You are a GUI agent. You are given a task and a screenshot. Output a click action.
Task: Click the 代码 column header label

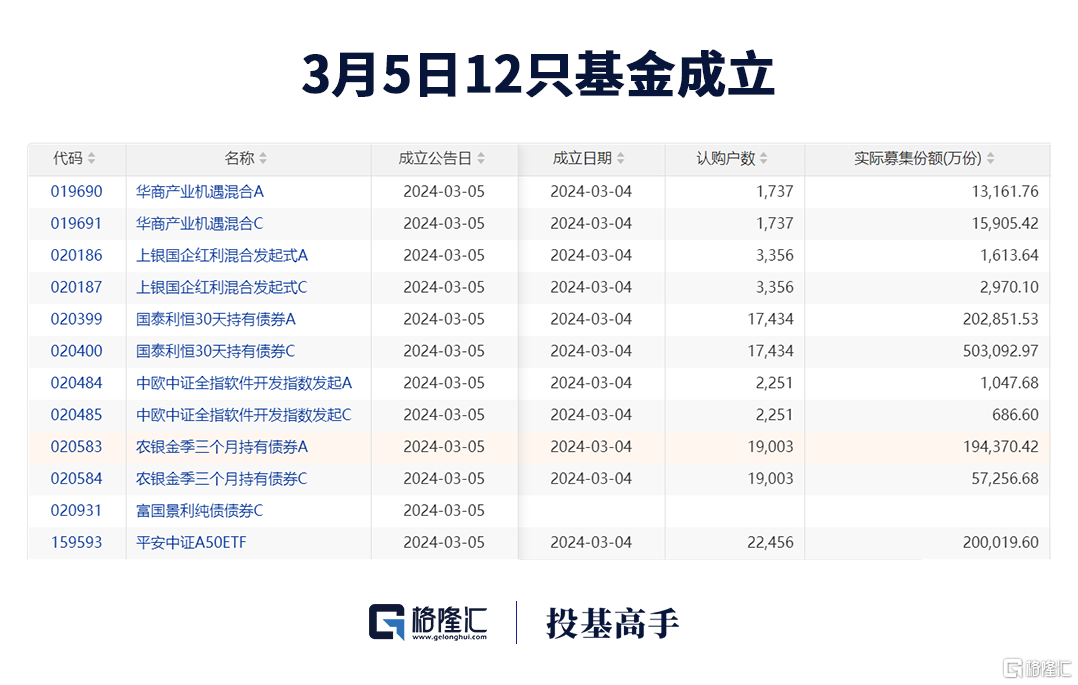pos(68,159)
